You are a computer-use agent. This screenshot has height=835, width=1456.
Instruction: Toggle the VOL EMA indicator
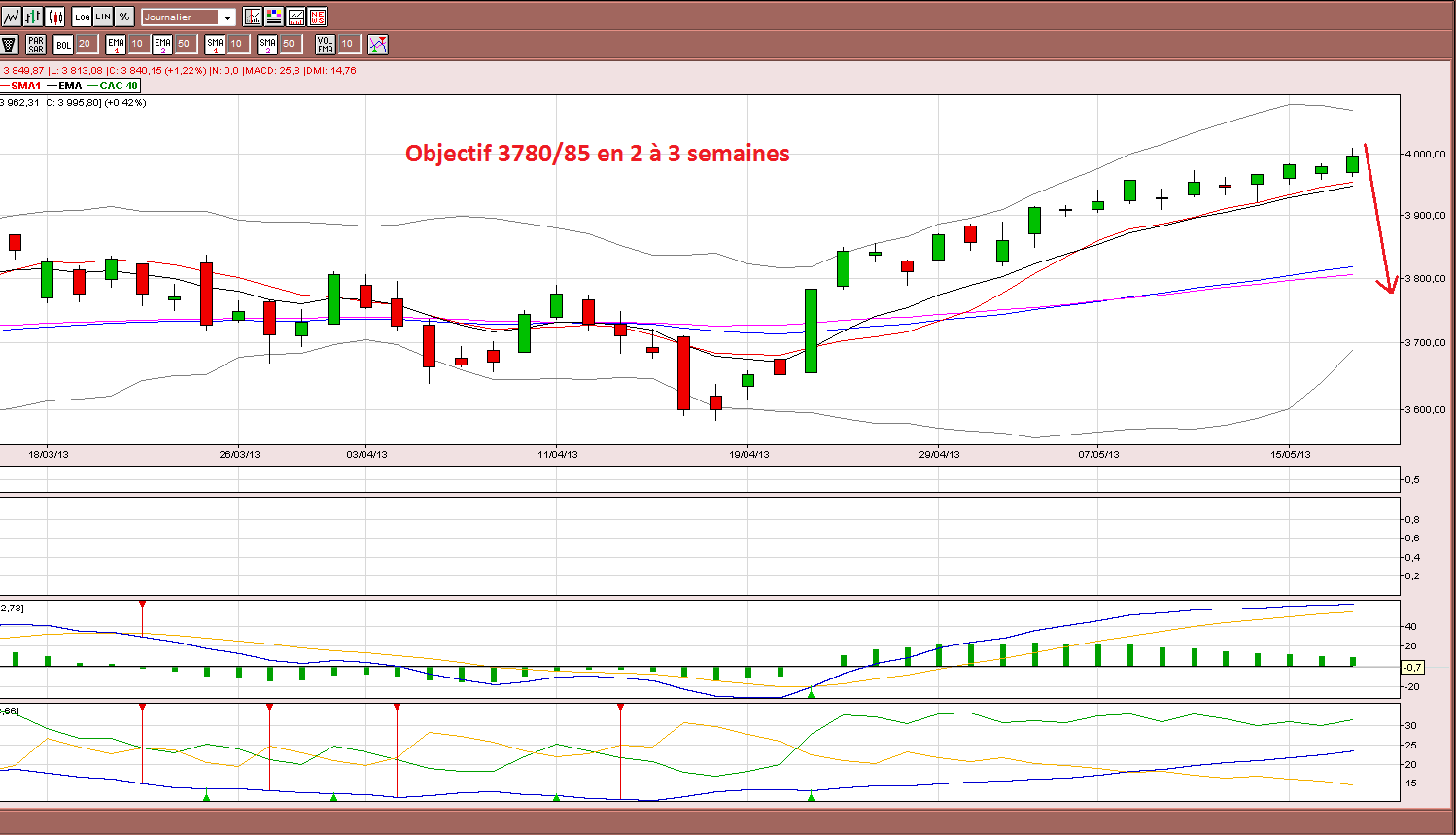click(326, 44)
